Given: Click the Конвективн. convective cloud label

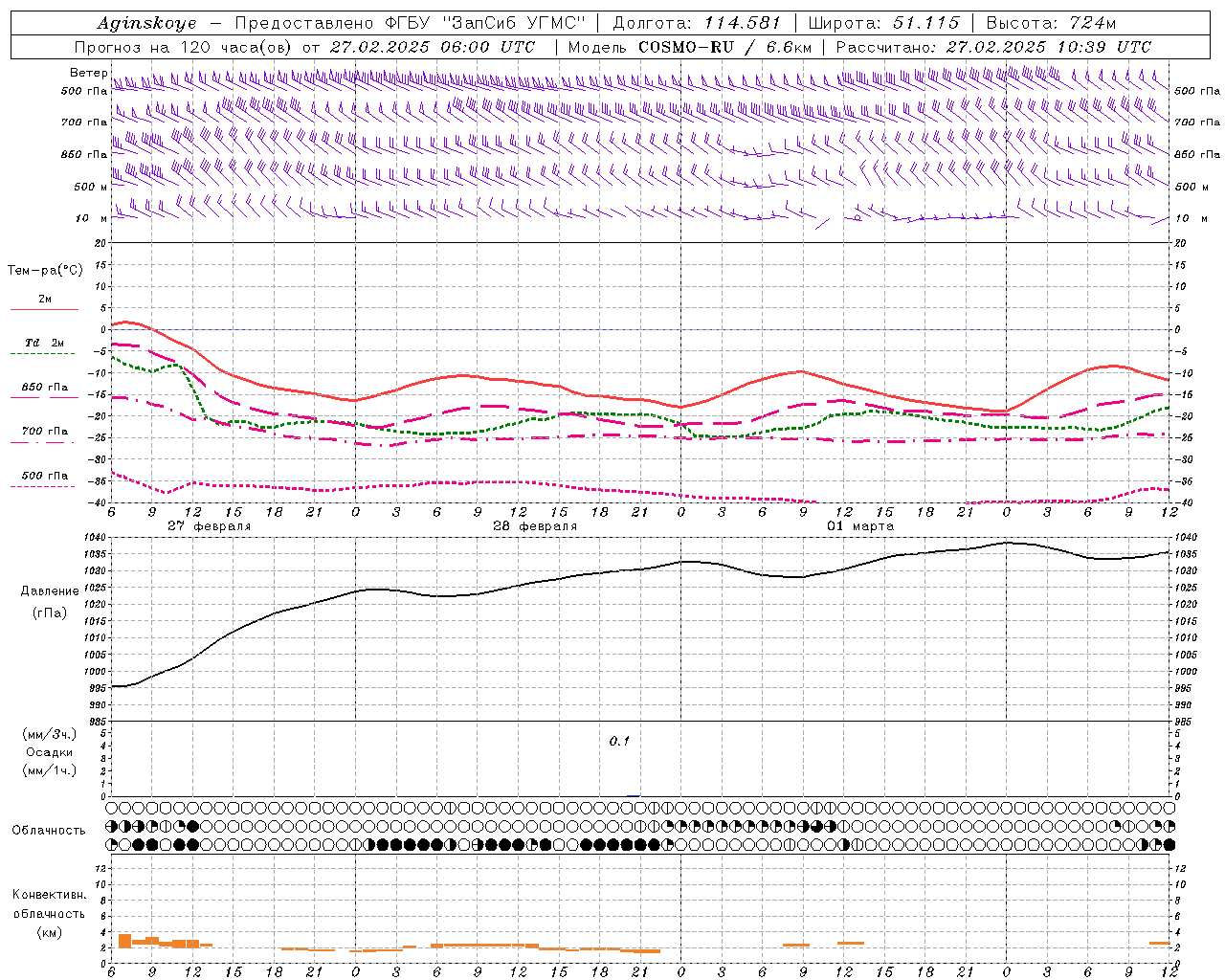Looking at the screenshot, I should (x=49, y=895).
